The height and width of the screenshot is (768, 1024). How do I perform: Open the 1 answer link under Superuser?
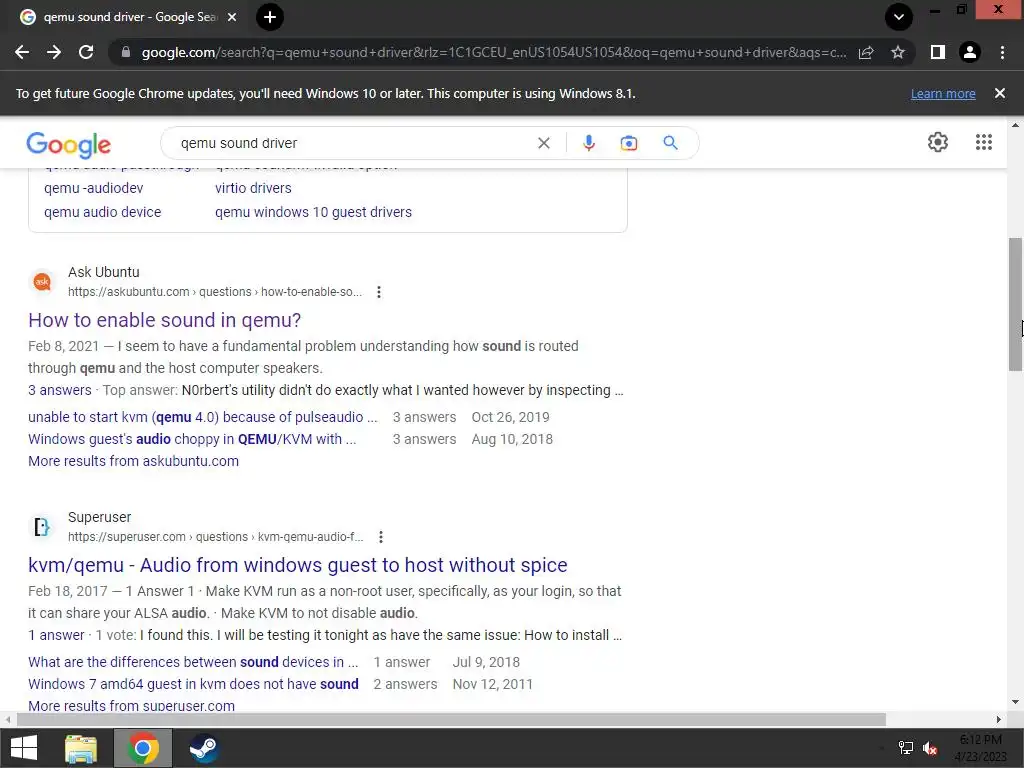56,635
